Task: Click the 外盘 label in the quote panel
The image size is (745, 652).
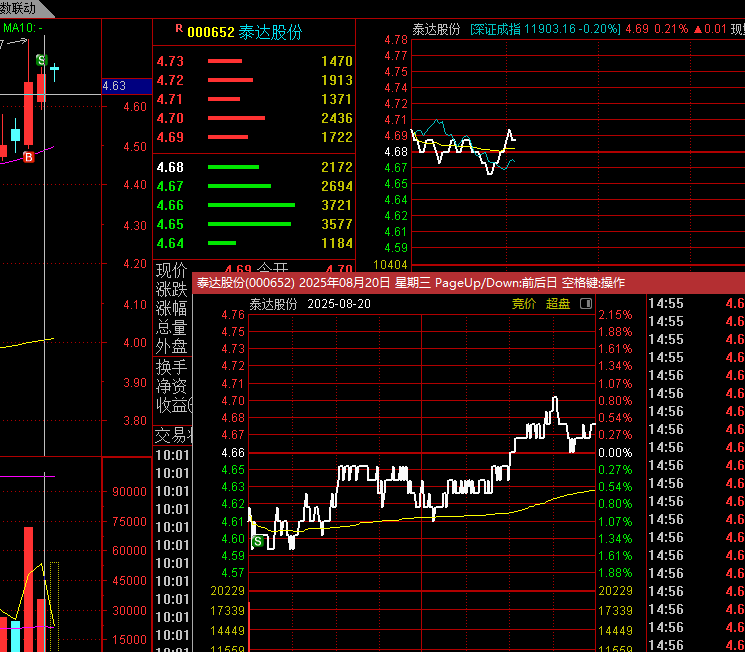Action: pos(172,346)
